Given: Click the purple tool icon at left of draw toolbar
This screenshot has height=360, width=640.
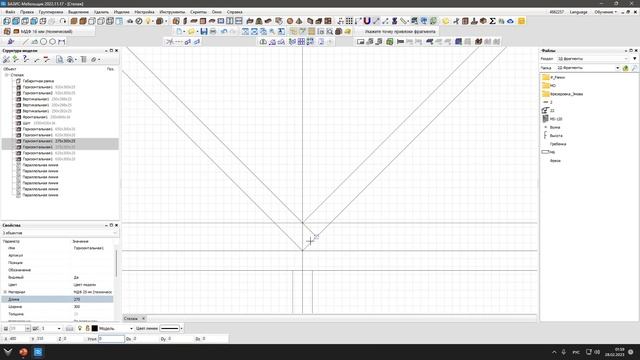Looking at the screenshot, I should click(11, 42).
